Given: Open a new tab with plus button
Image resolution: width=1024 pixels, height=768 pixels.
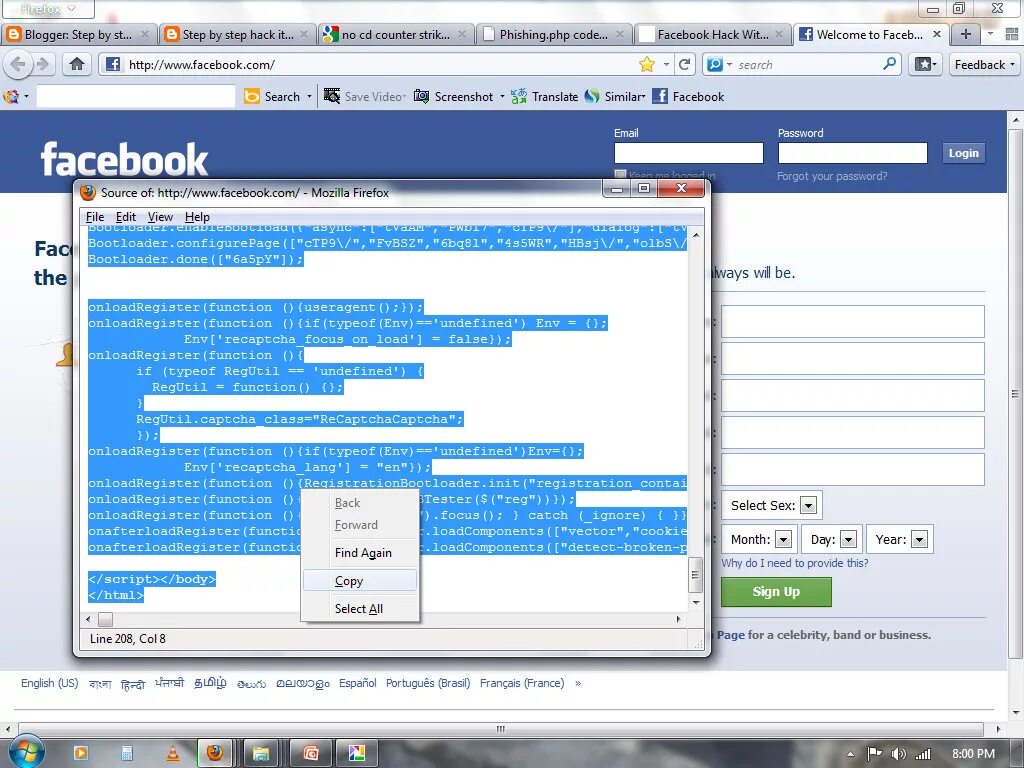Looking at the screenshot, I should point(966,34).
